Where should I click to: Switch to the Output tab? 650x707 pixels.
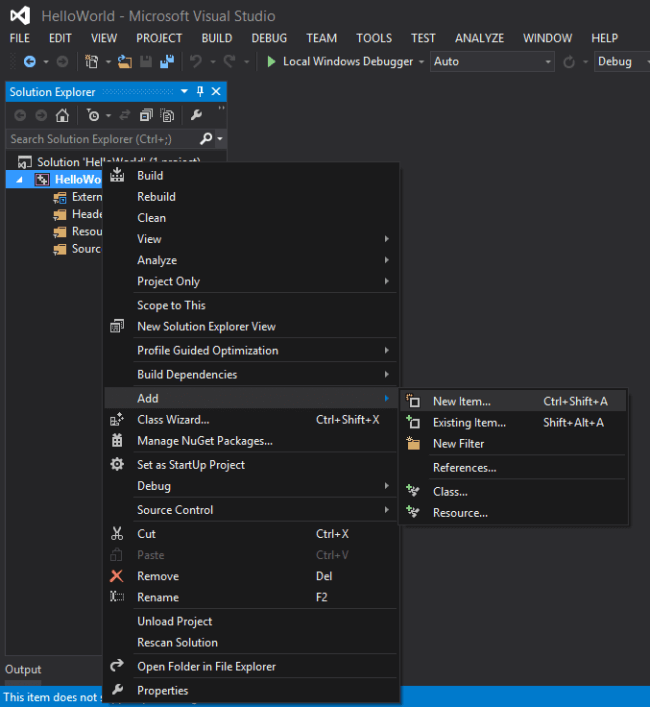point(23,670)
